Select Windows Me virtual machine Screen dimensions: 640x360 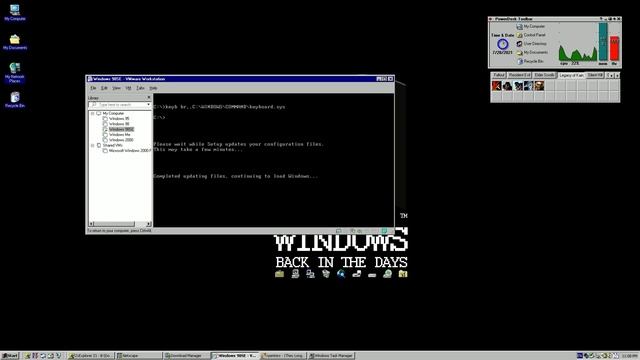119,134
